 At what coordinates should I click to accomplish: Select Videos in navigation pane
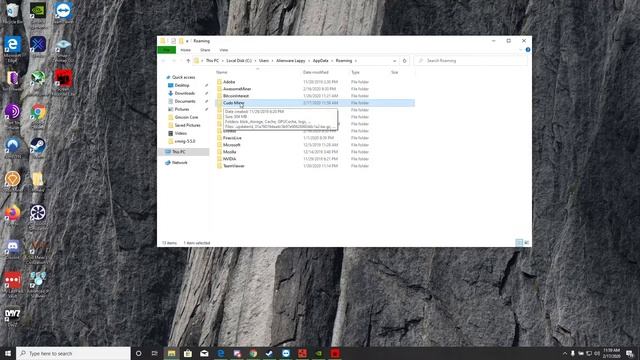(180, 133)
